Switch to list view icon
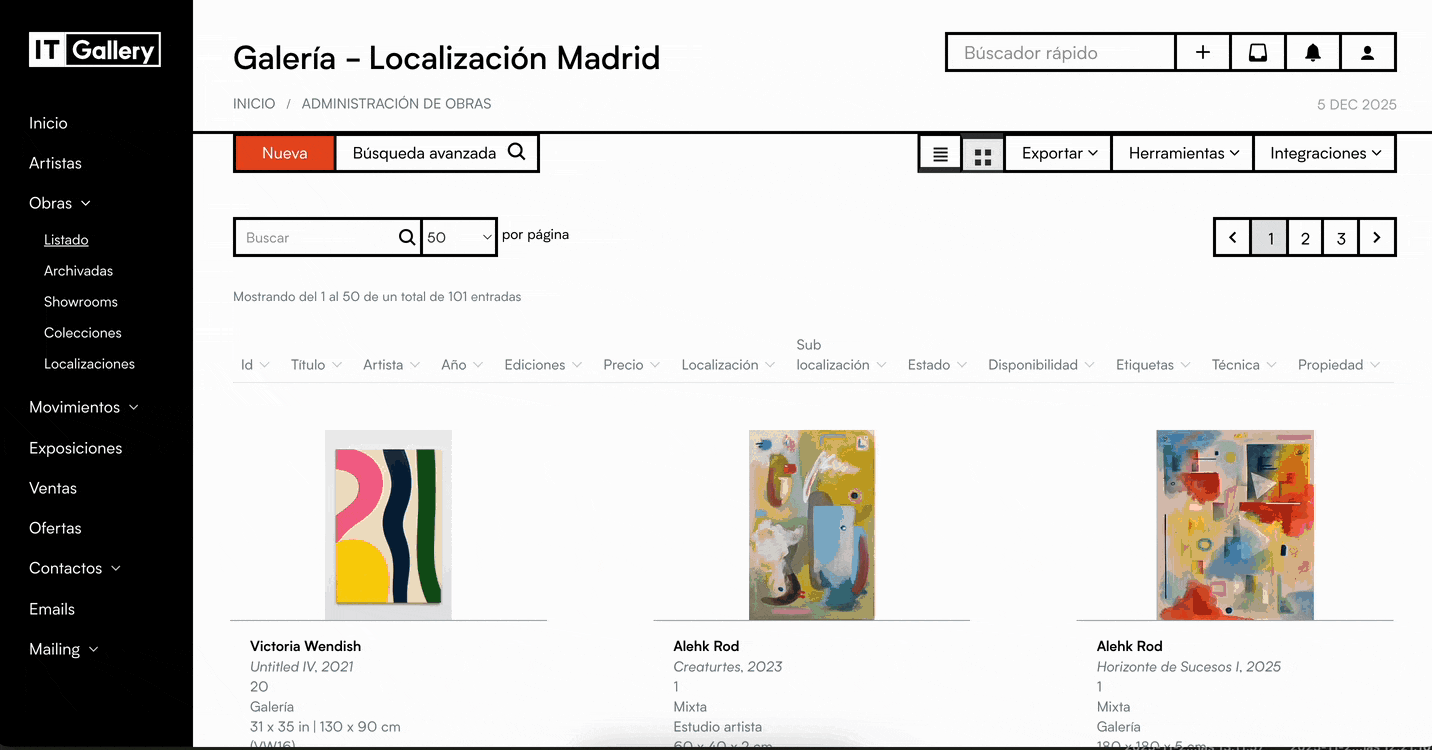This screenshot has width=1433, height=750. click(x=940, y=154)
